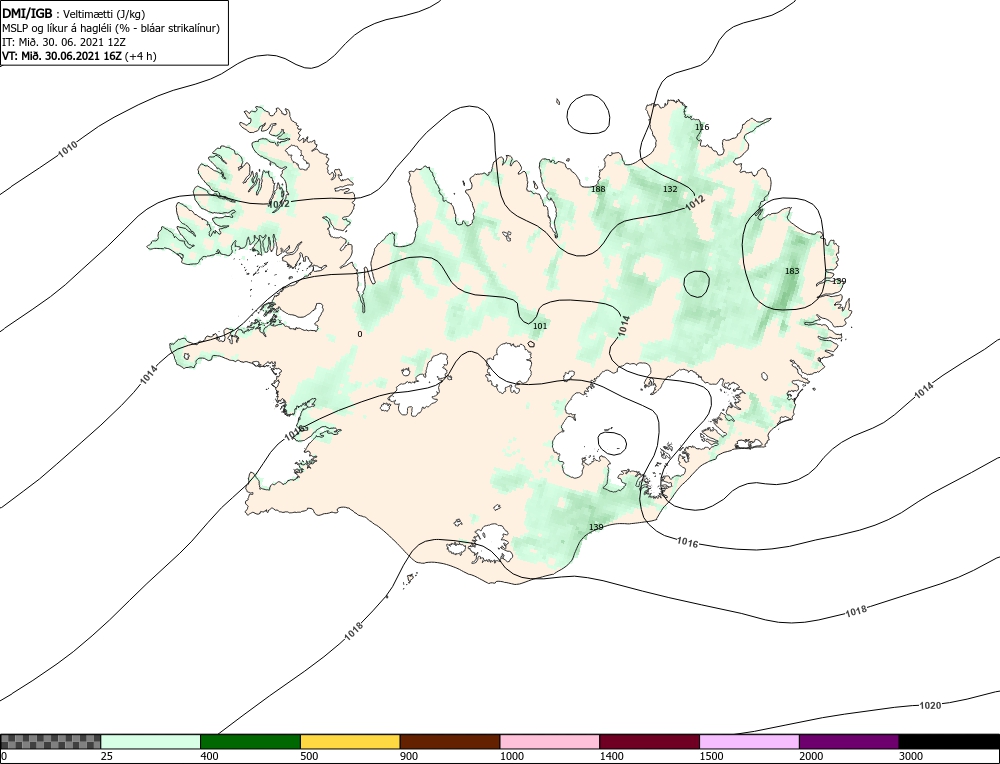Click the grey checkered 0–25 legend swatch

point(51,741)
